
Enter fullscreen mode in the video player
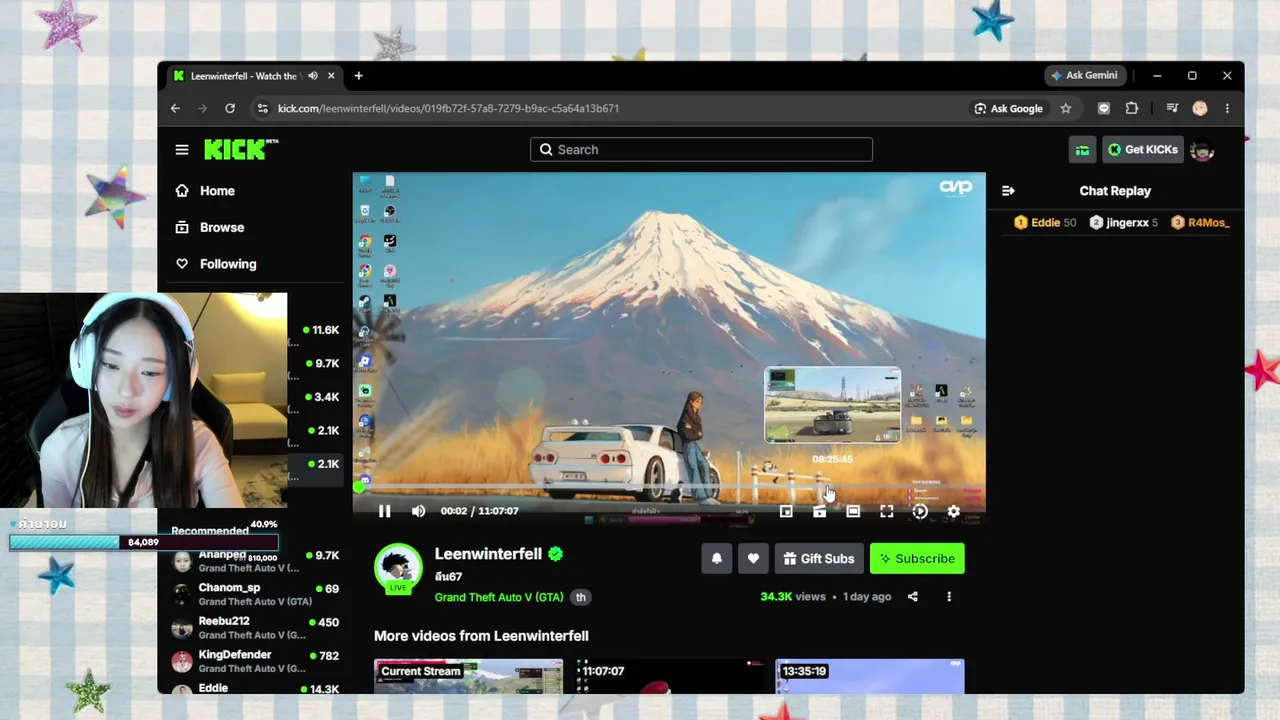coord(887,511)
